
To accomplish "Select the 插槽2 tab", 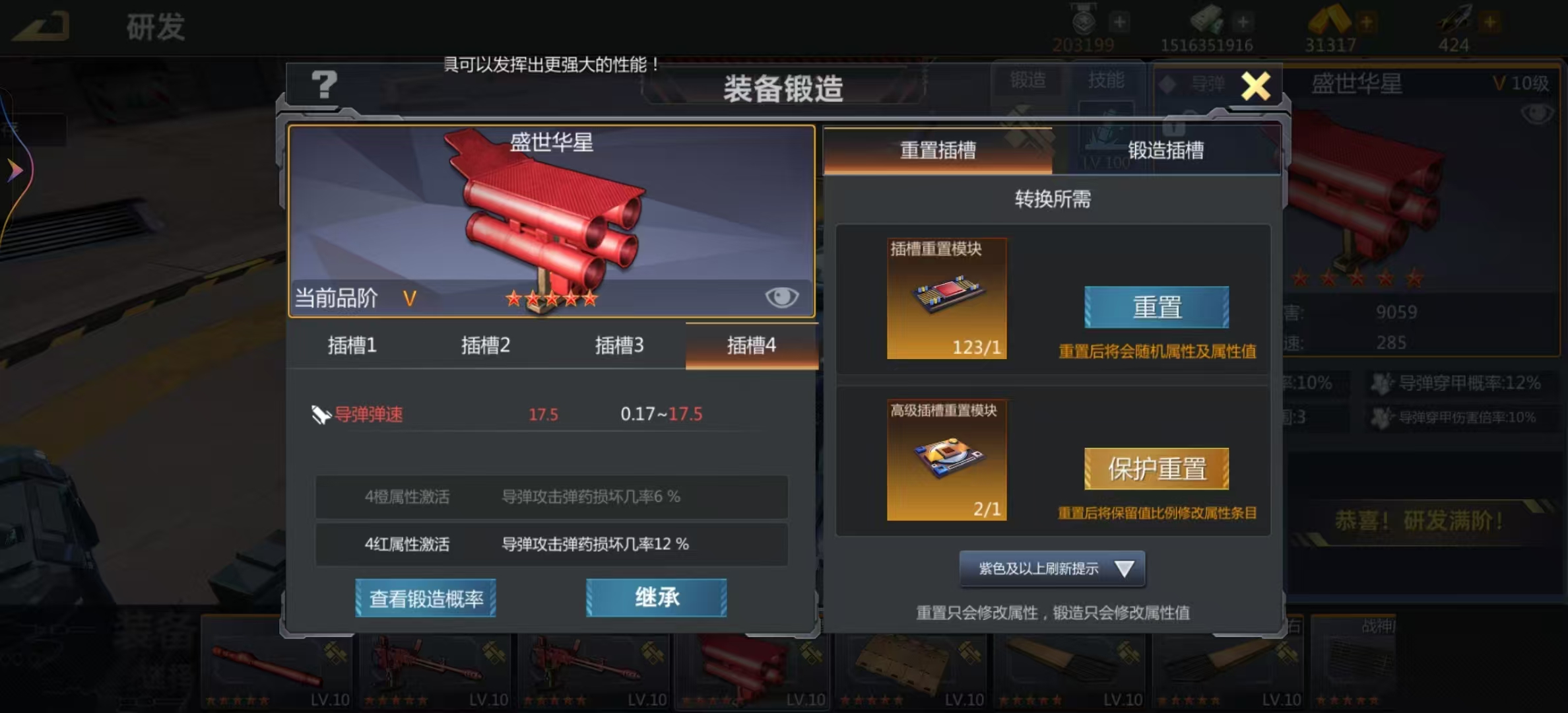I will pos(486,345).
